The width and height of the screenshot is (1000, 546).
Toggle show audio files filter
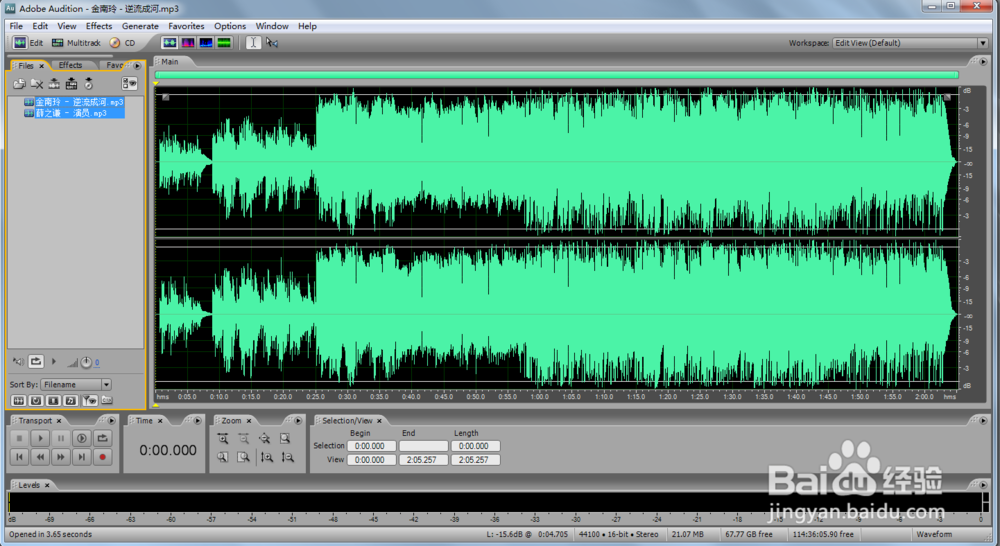[x=18, y=401]
